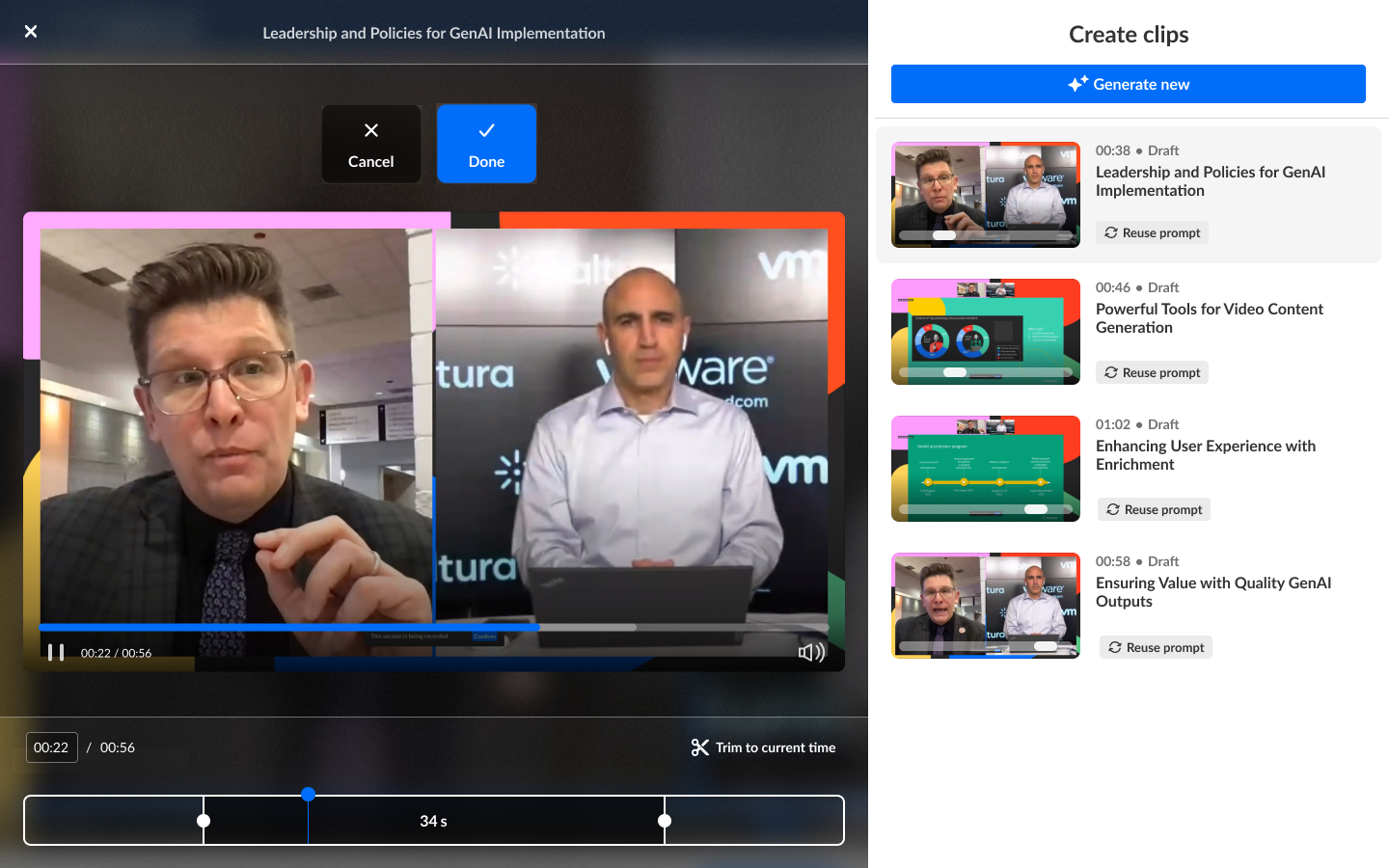Click the 00:22 / 00:56 time readout in the player
Image resolution: width=1389 pixels, height=868 pixels.
click(x=116, y=653)
